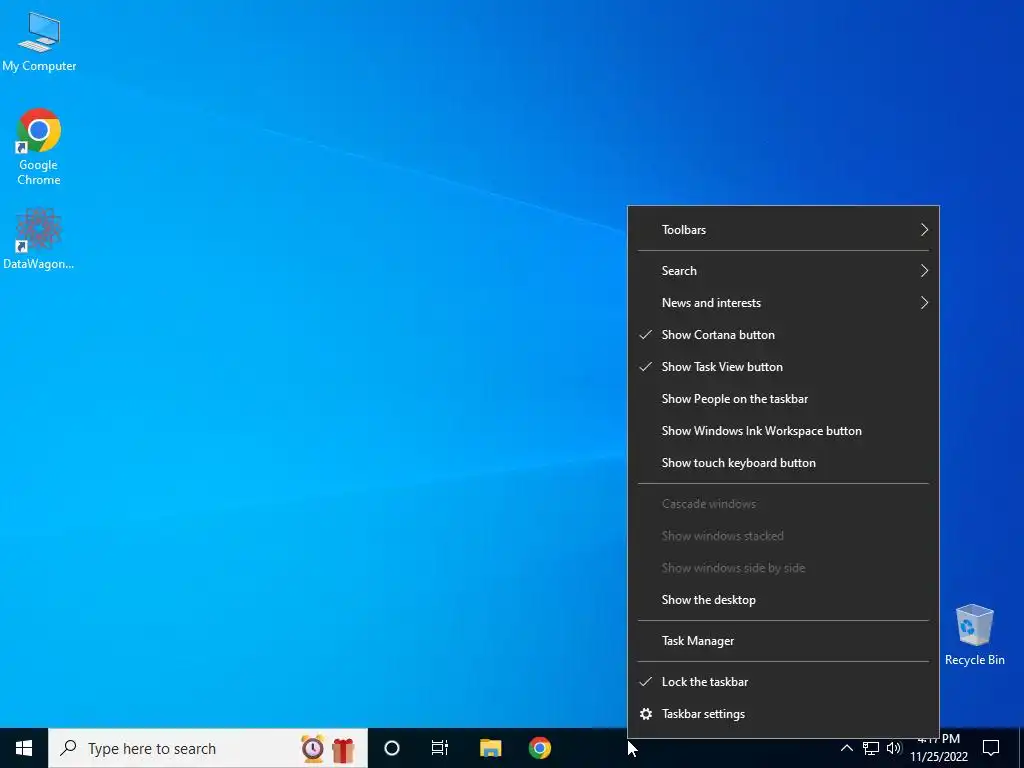Expand the Toolbars submenu
Image resolution: width=1024 pixels, height=768 pixels.
click(x=783, y=230)
